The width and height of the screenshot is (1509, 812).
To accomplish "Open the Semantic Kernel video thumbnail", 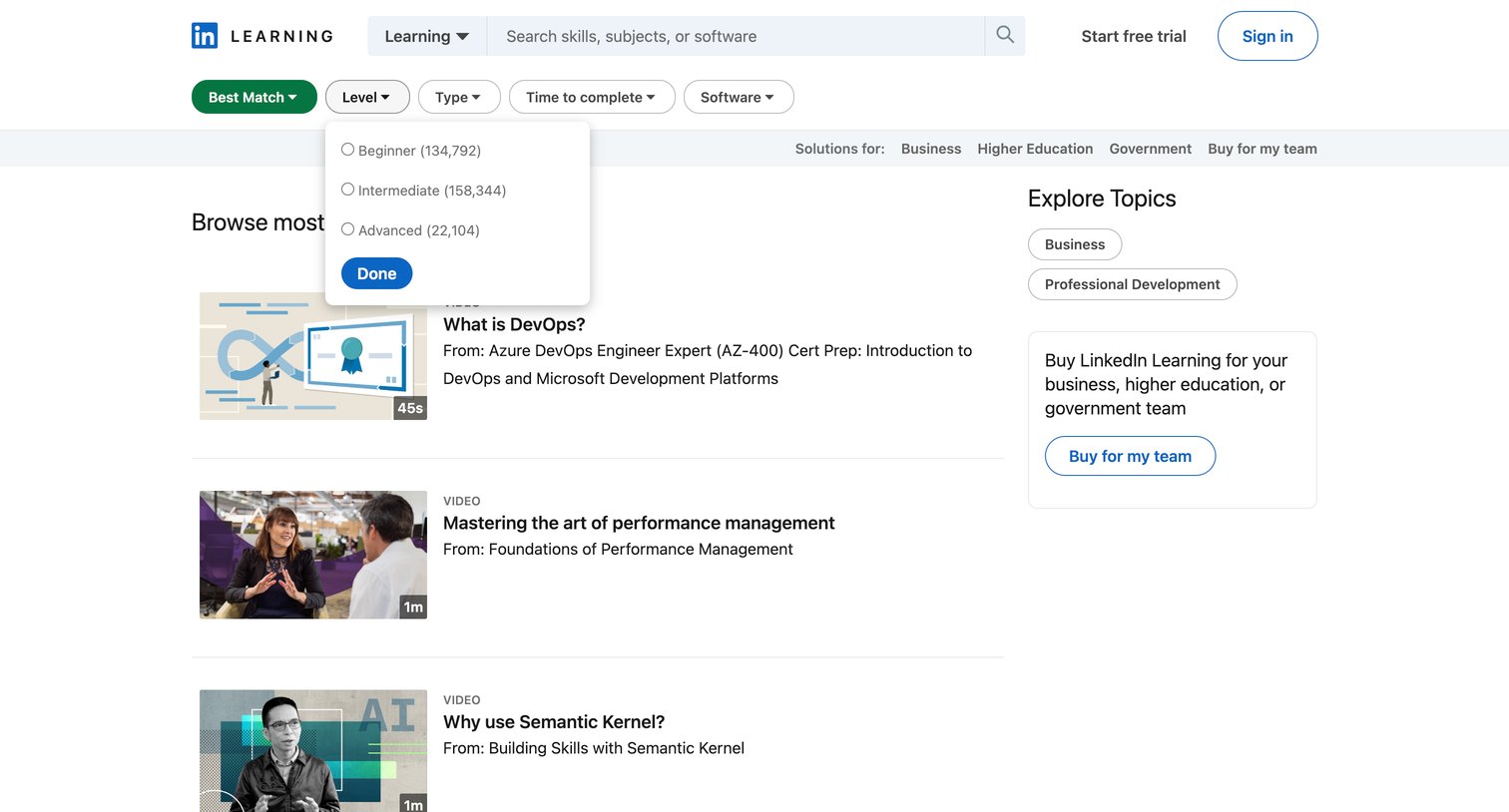I will click(x=313, y=750).
